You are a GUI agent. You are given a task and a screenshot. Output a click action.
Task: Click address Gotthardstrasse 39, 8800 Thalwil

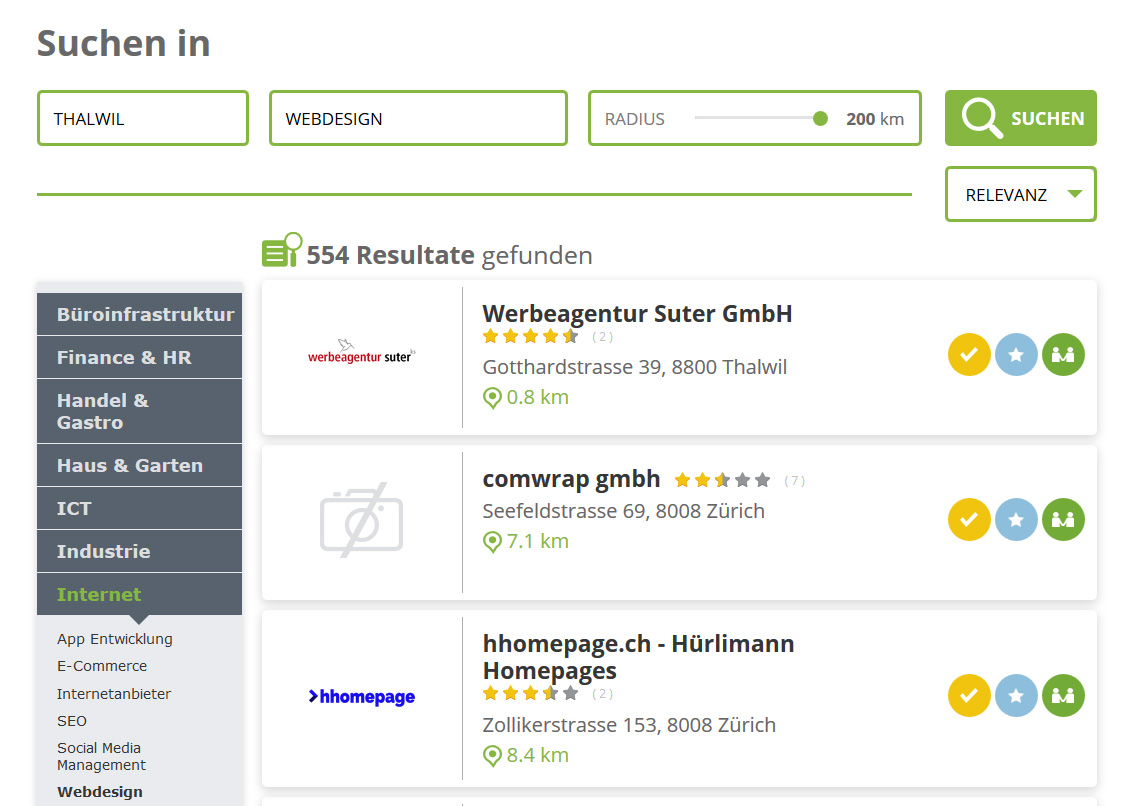635,367
